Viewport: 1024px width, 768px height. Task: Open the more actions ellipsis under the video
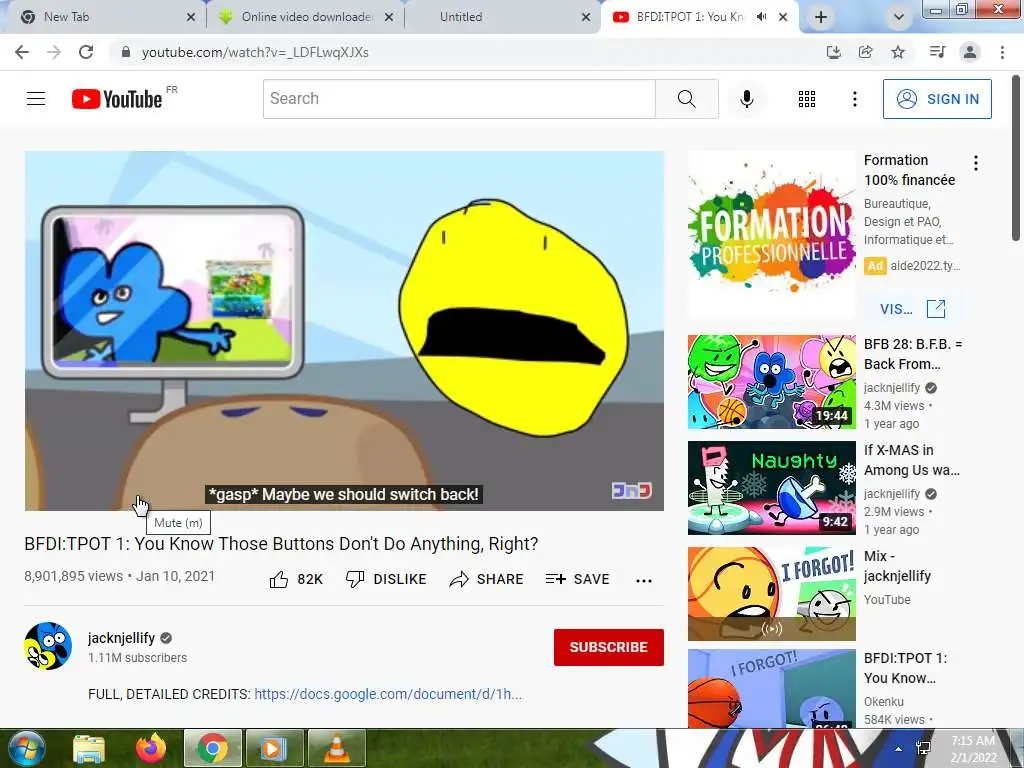644,581
